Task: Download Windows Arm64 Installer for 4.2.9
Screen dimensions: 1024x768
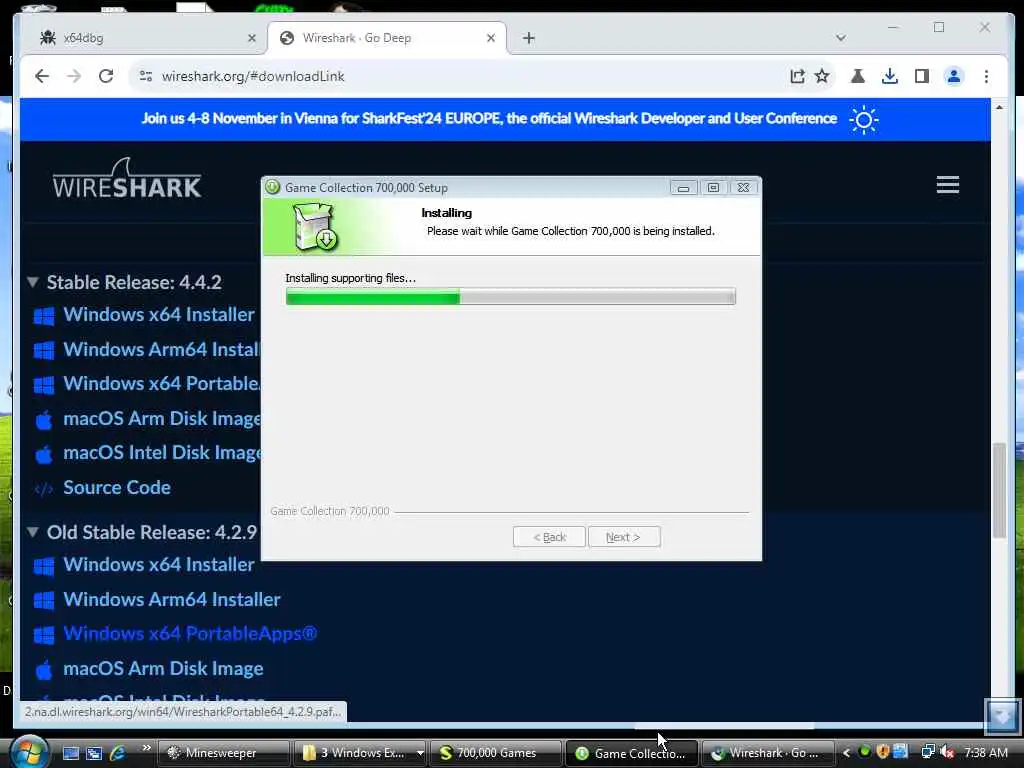Action: [172, 600]
